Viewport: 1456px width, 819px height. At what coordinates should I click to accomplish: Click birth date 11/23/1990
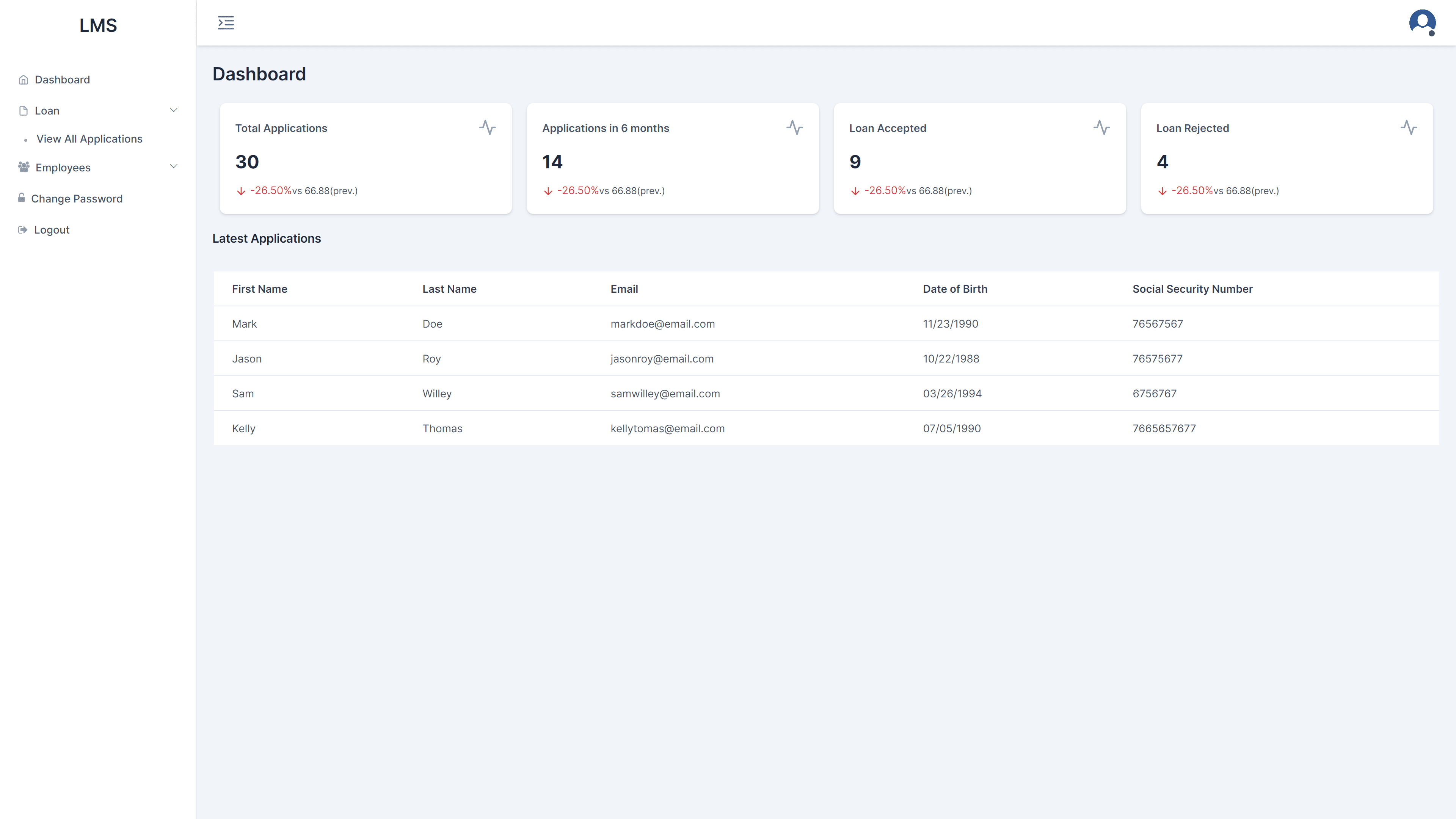951,324
